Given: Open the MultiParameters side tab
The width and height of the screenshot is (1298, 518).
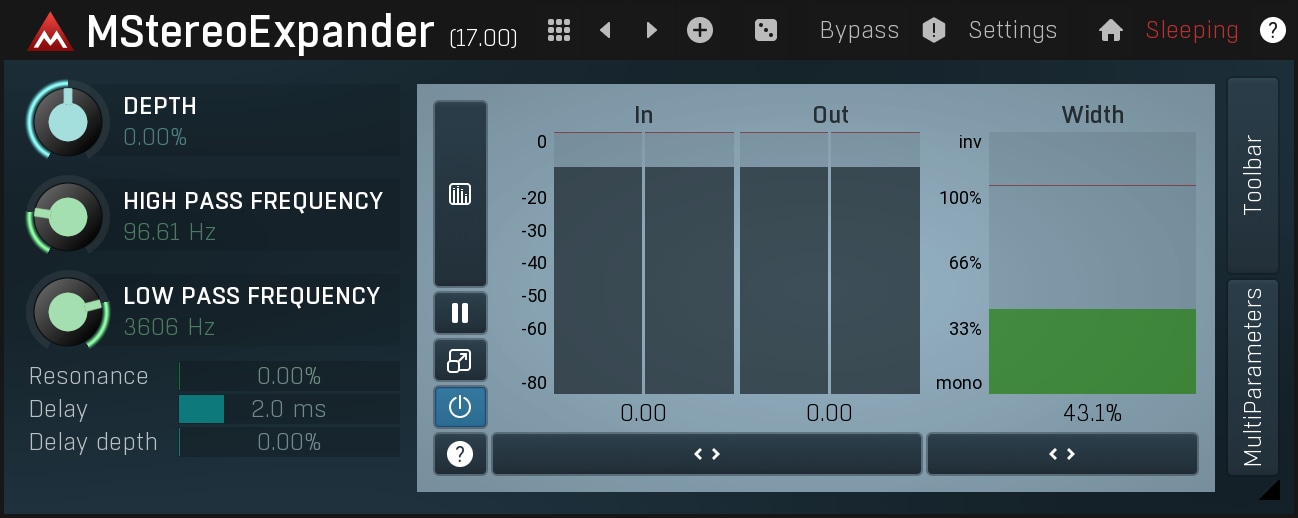Looking at the screenshot, I should [1252, 377].
